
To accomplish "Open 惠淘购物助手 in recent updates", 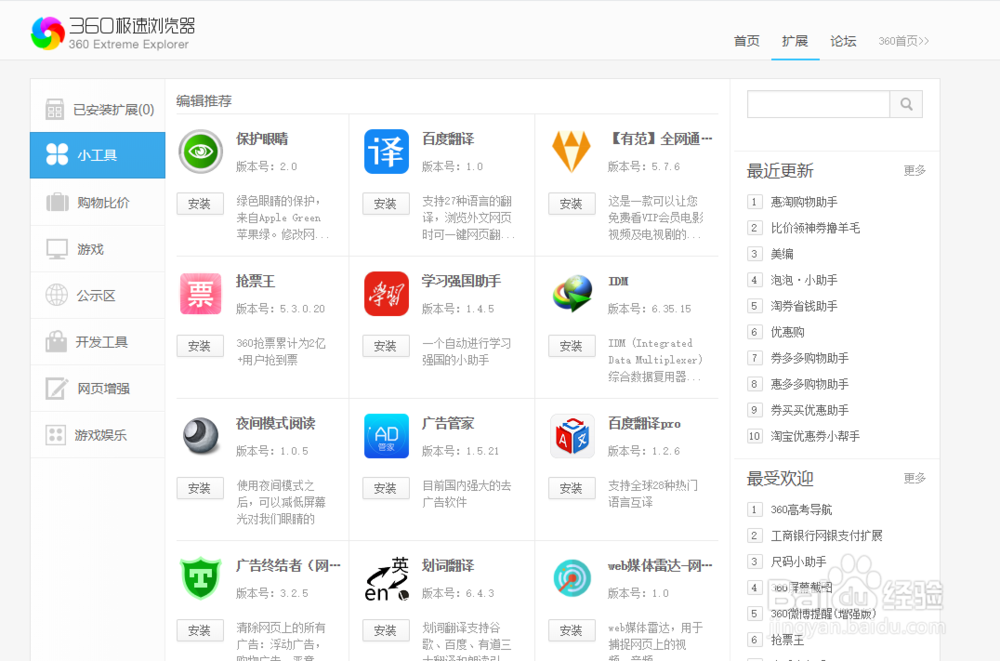I will click(804, 202).
